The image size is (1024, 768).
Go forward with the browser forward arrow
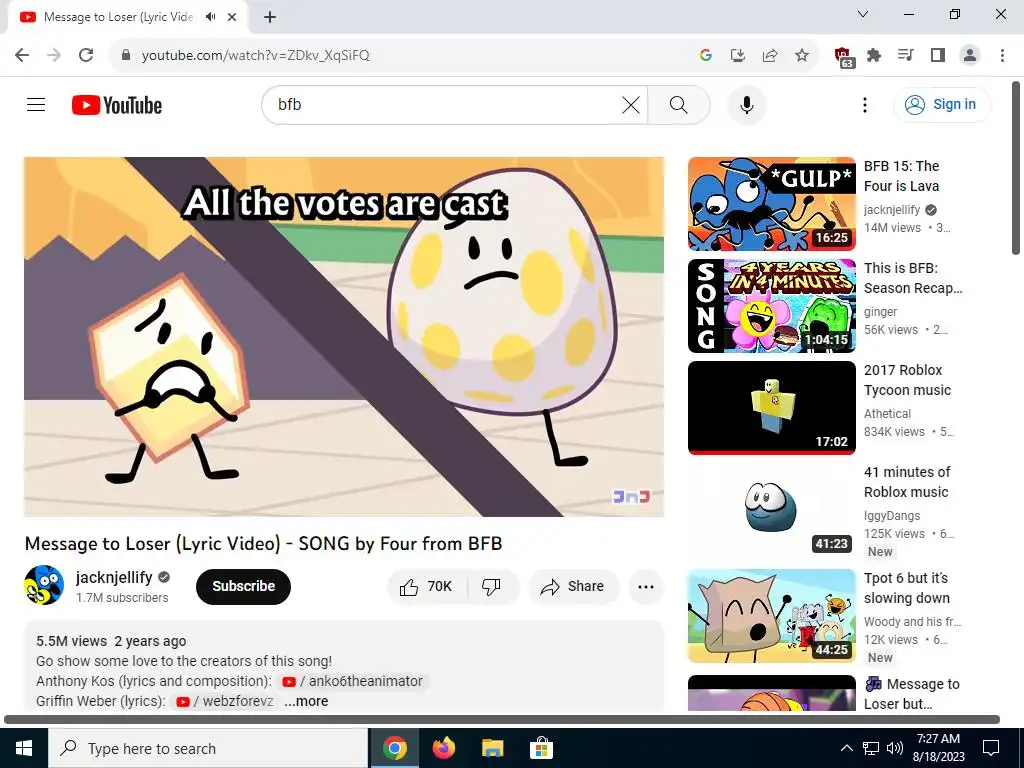[x=54, y=55]
